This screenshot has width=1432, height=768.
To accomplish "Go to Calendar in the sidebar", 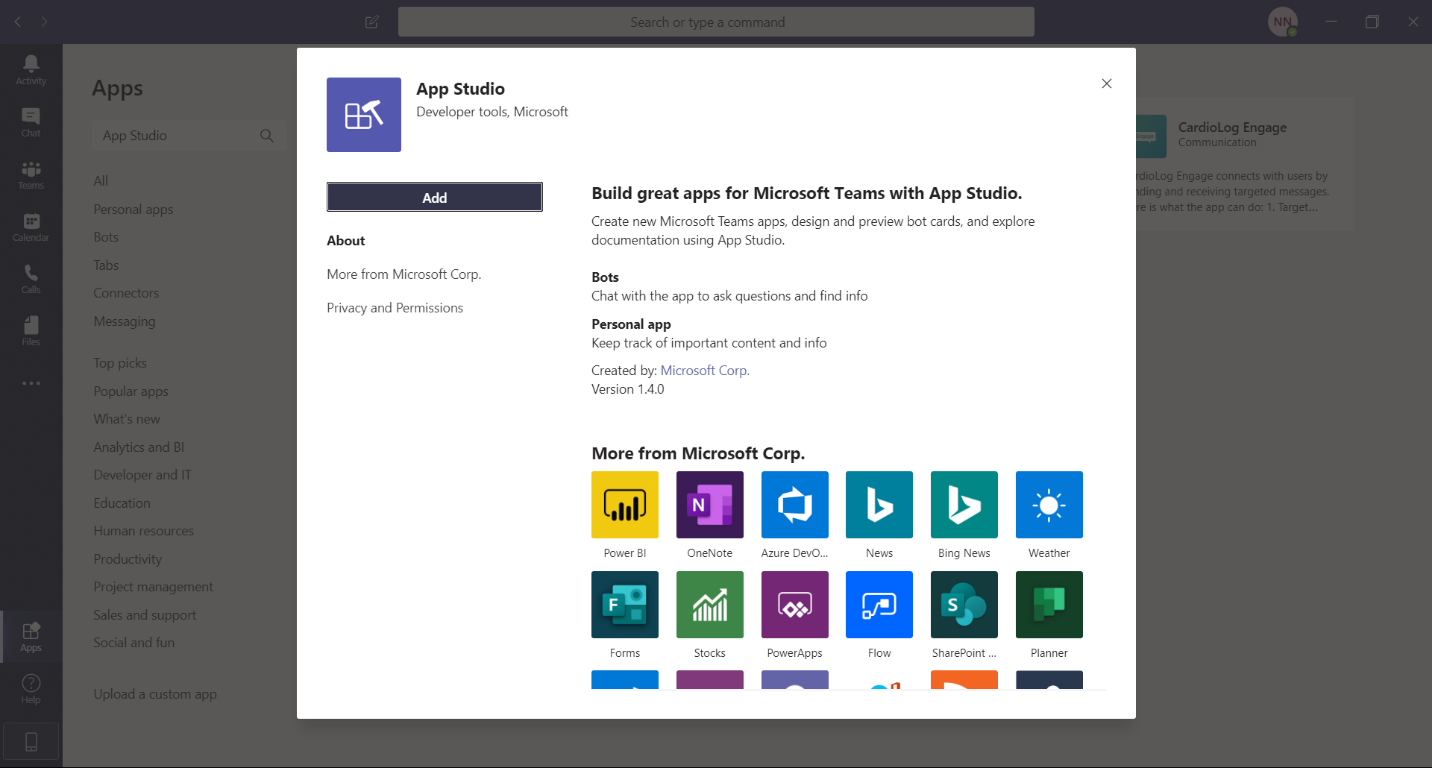I will tap(31, 227).
